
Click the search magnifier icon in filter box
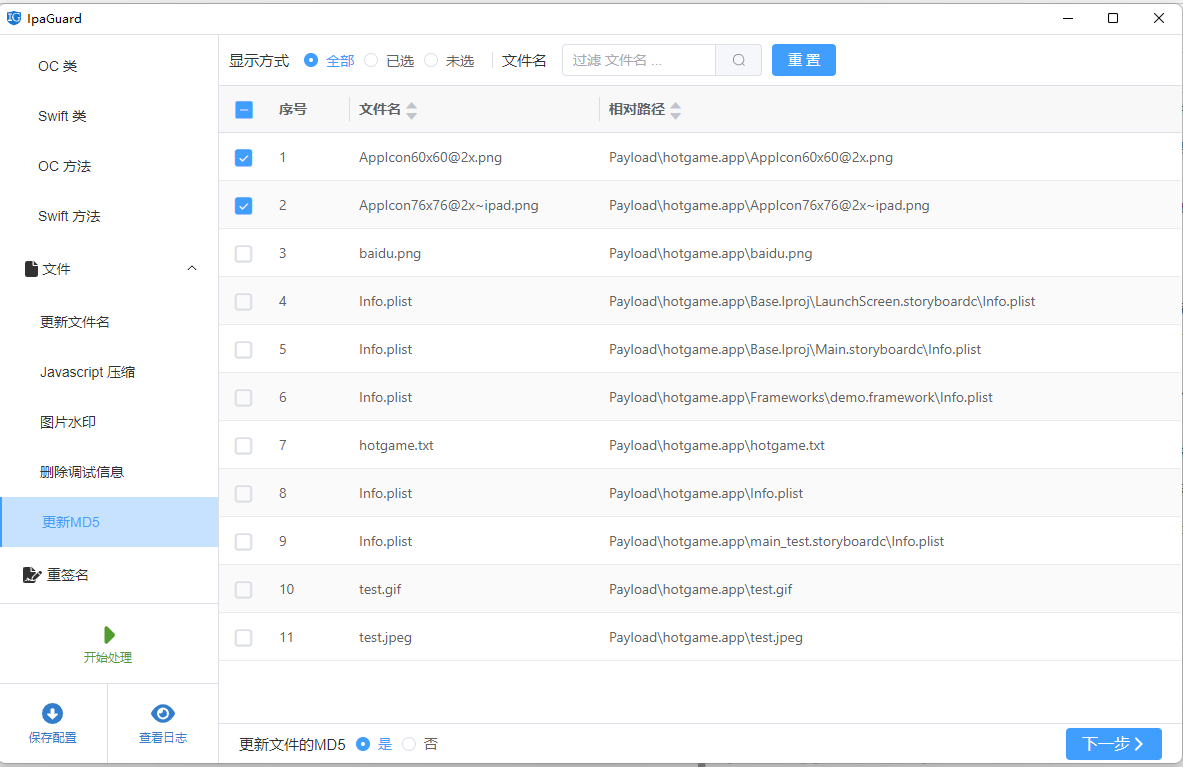(739, 60)
